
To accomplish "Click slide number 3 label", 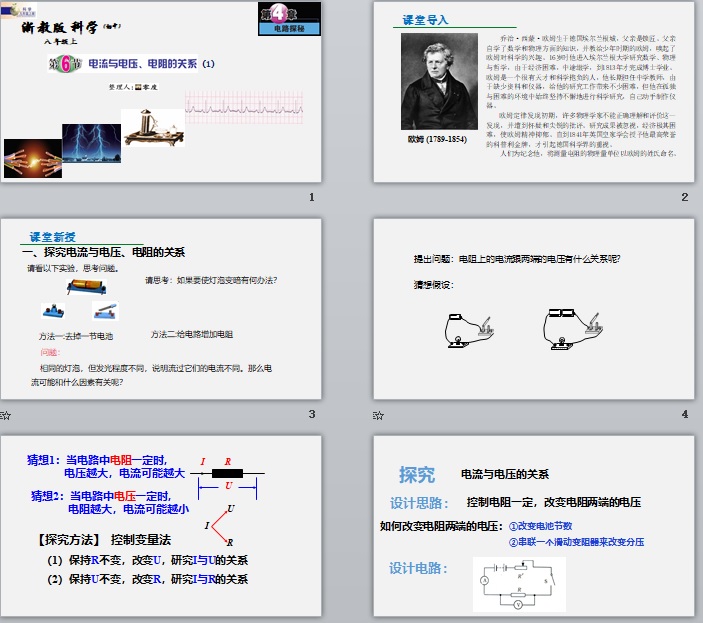I will point(313,415).
